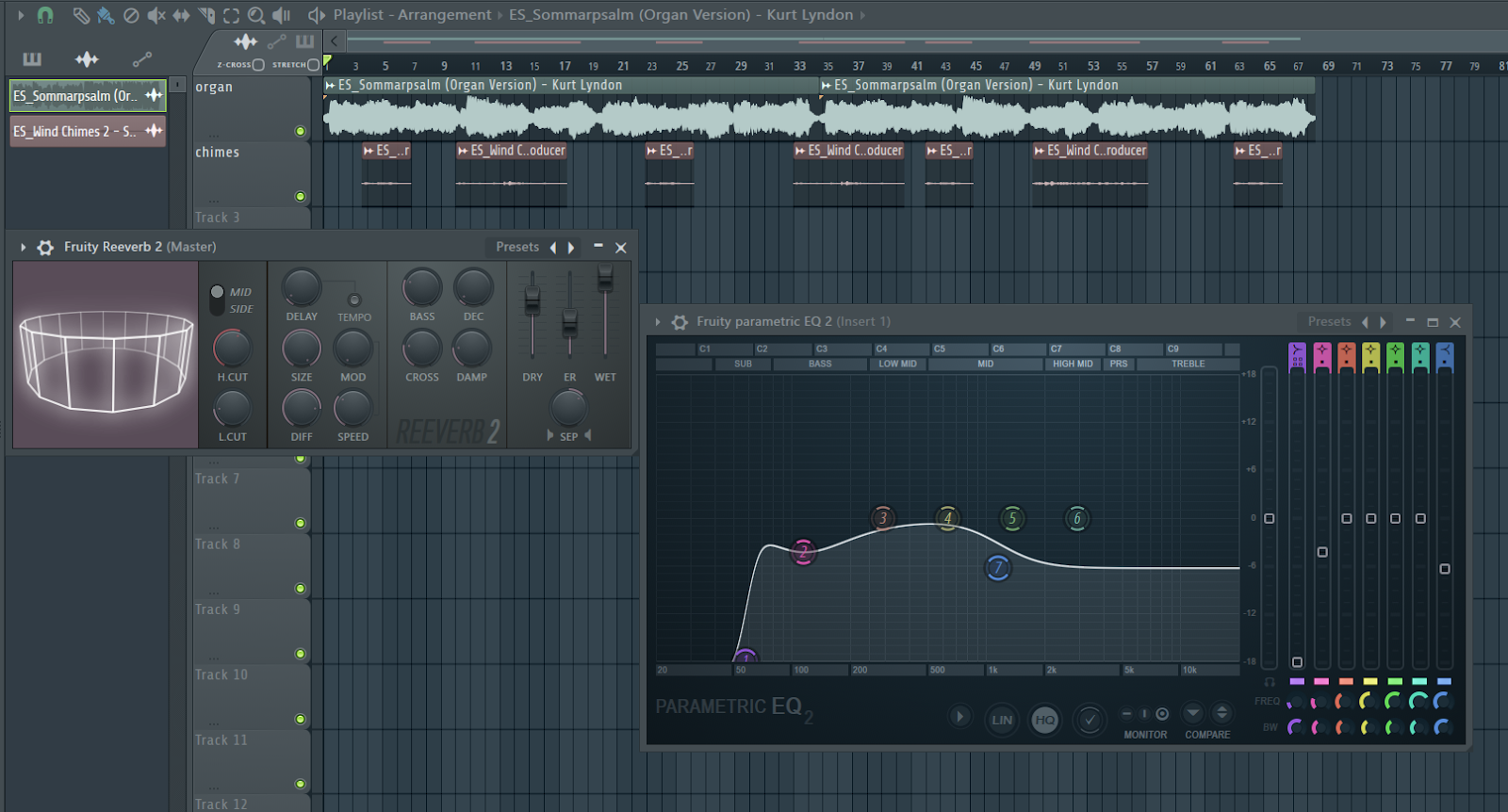The width and height of the screenshot is (1508, 812).
Task: Enable STRETCH checkbox
Action: tap(314, 65)
